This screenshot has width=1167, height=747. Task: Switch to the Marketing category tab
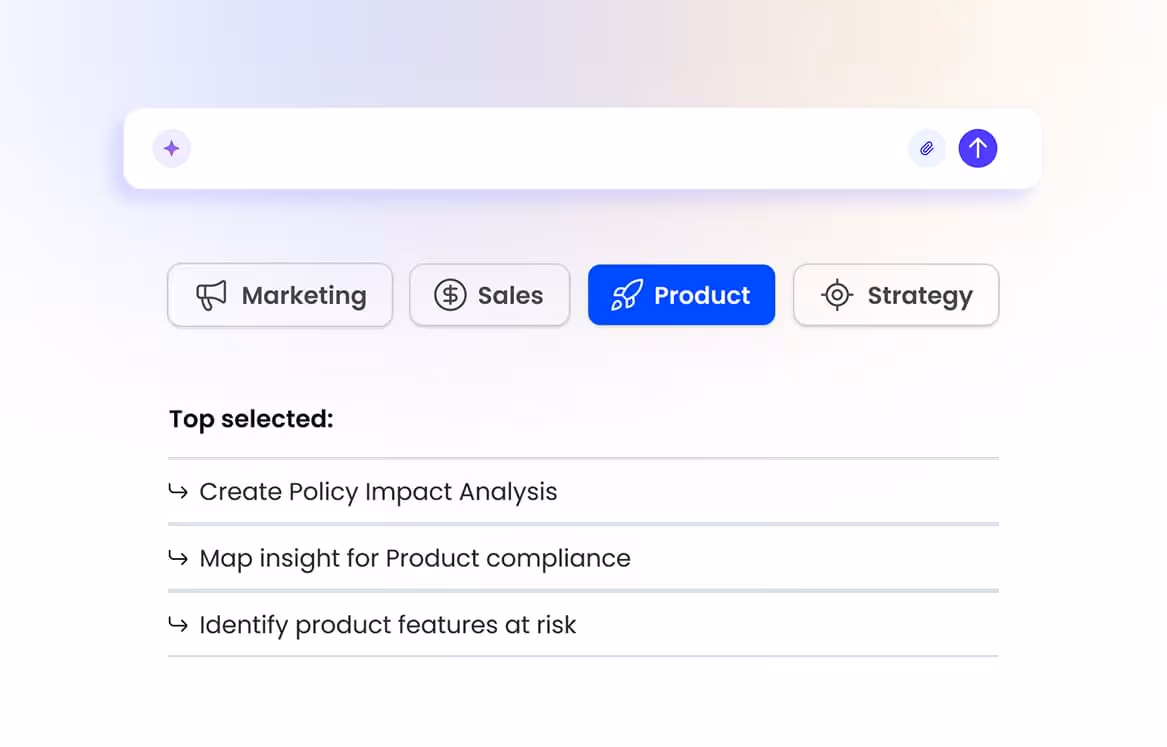click(x=280, y=295)
